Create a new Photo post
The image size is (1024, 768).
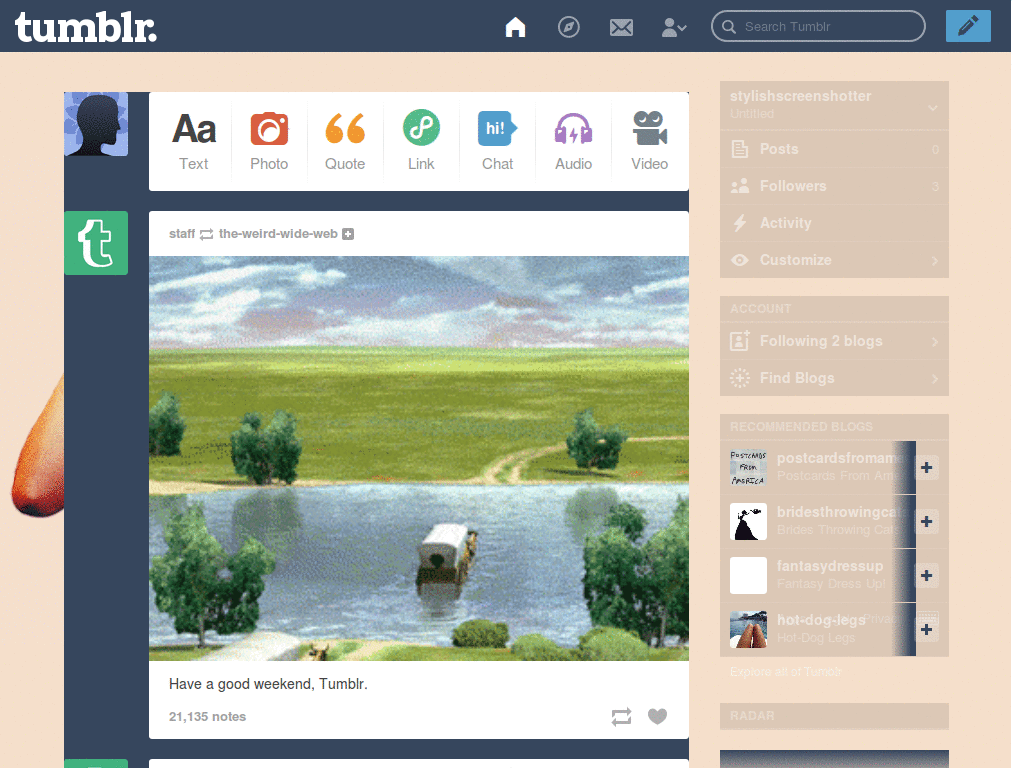coord(269,141)
